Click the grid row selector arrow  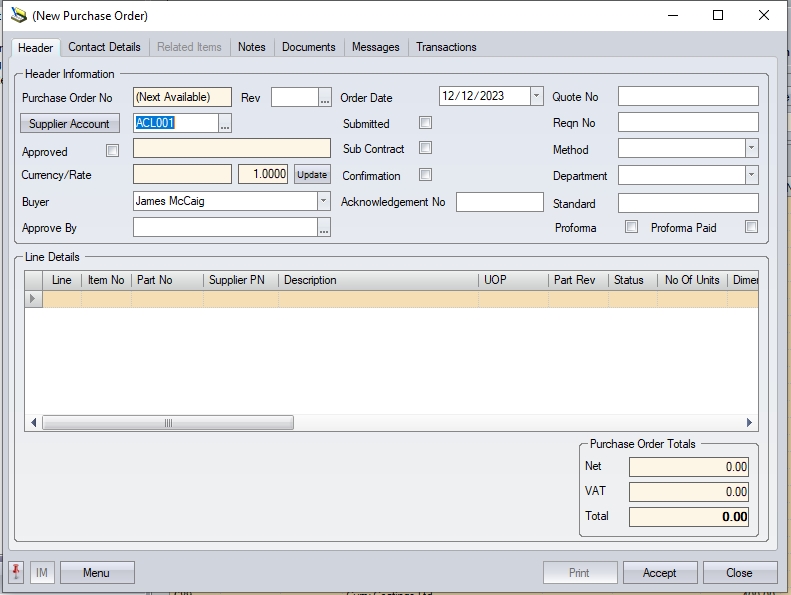(x=33, y=299)
